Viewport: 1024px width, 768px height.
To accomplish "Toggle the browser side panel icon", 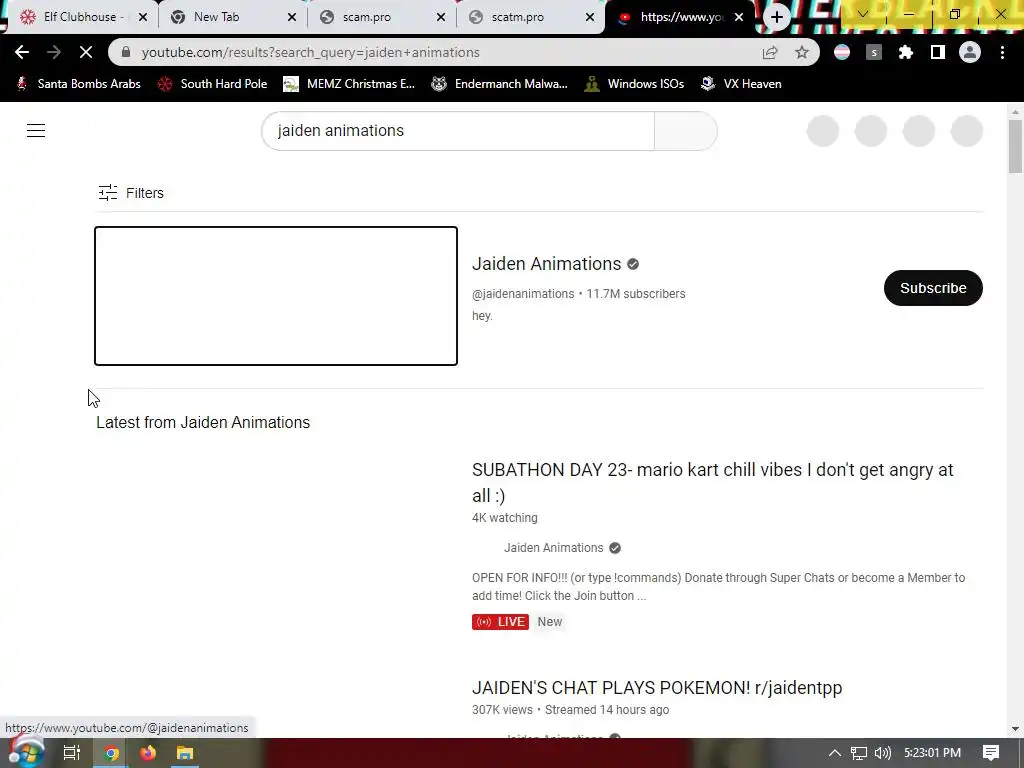I will [938, 52].
